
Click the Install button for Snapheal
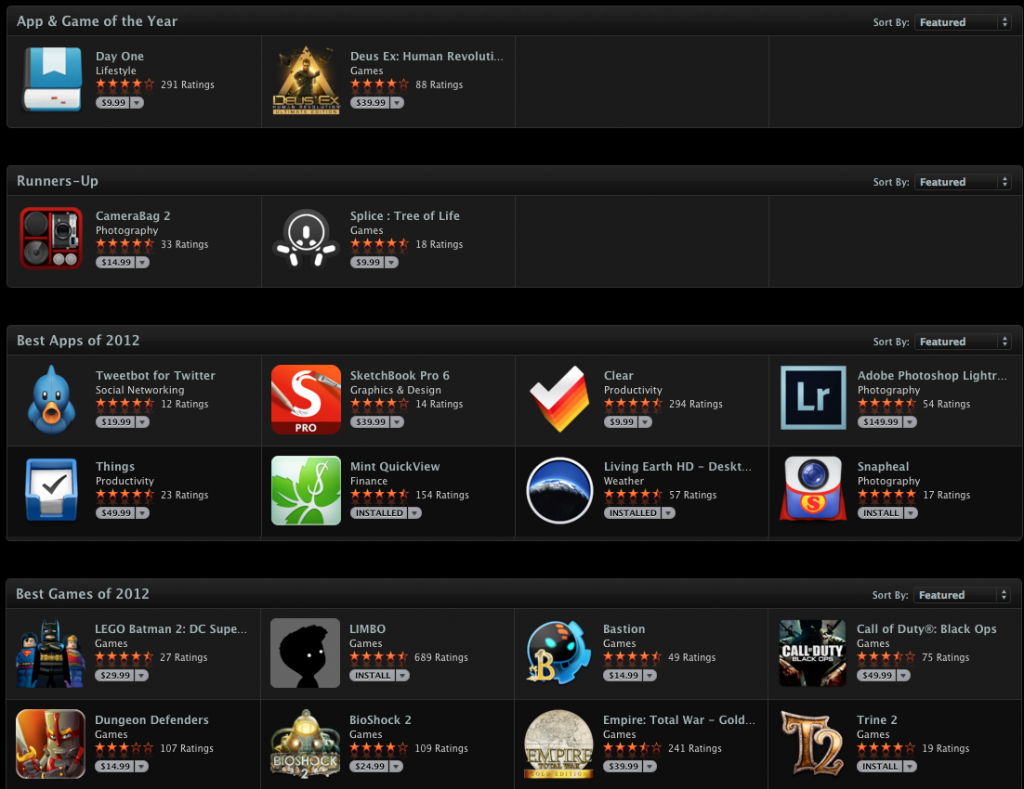880,513
